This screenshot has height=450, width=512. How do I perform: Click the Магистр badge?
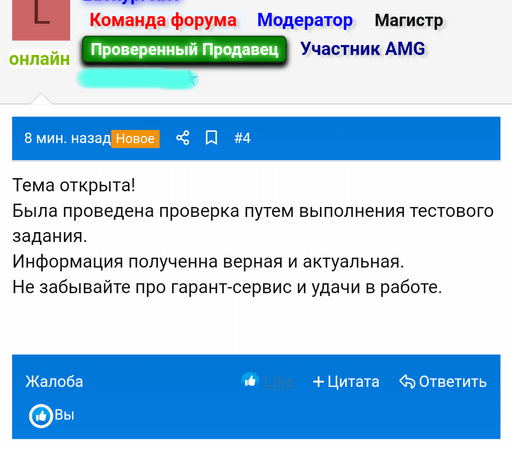click(x=409, y=20)
